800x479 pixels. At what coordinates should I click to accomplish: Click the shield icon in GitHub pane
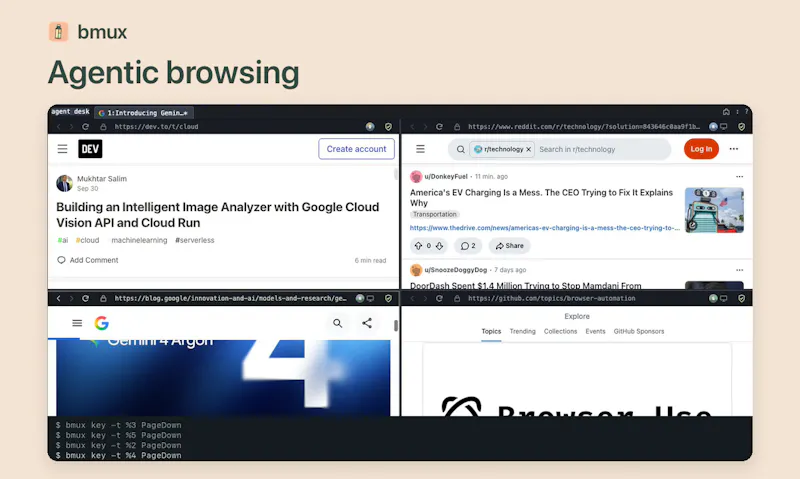coord(742,298)
